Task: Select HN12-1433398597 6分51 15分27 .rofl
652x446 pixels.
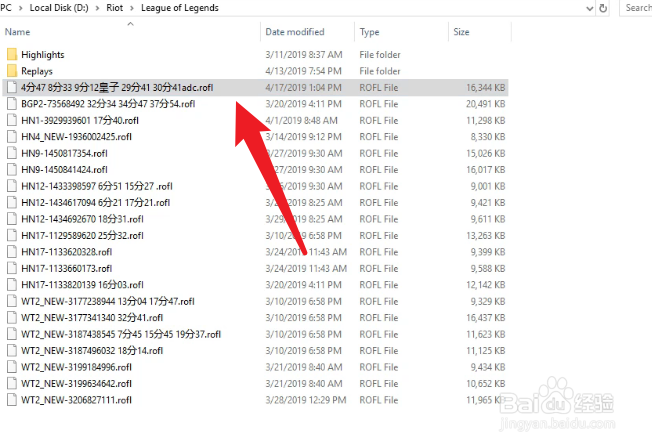Action: click(x=97, y=186)
